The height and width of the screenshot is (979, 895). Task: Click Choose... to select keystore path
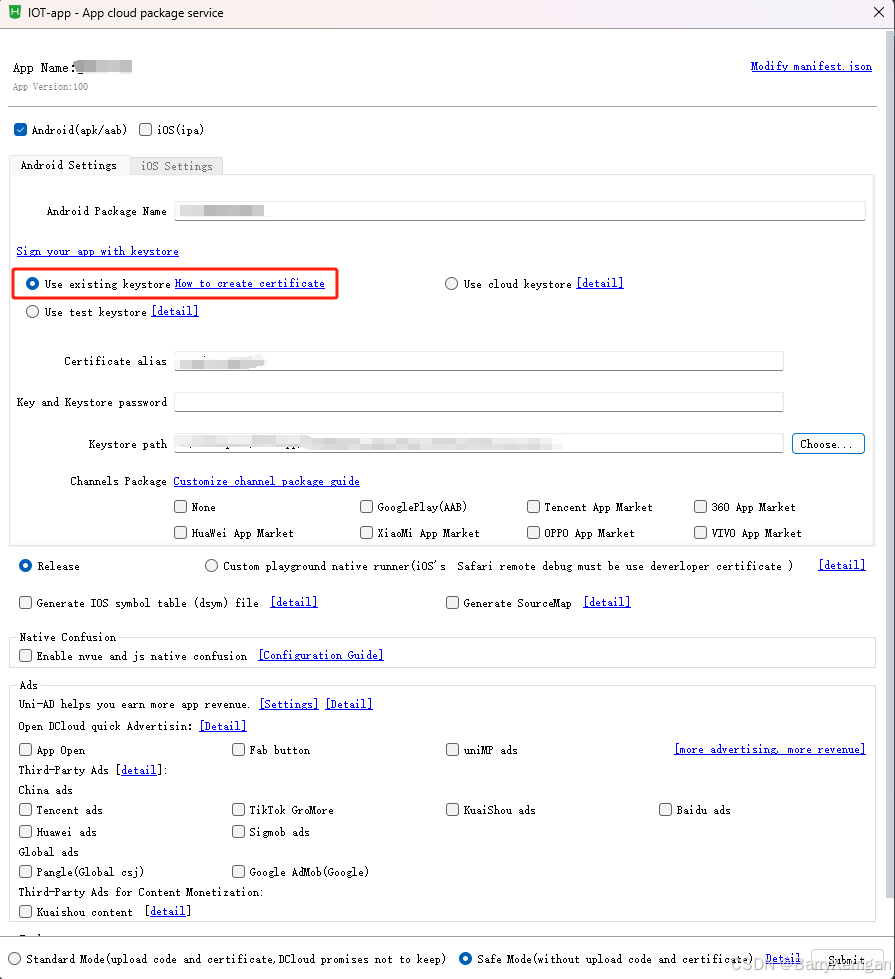coord(828,443)
